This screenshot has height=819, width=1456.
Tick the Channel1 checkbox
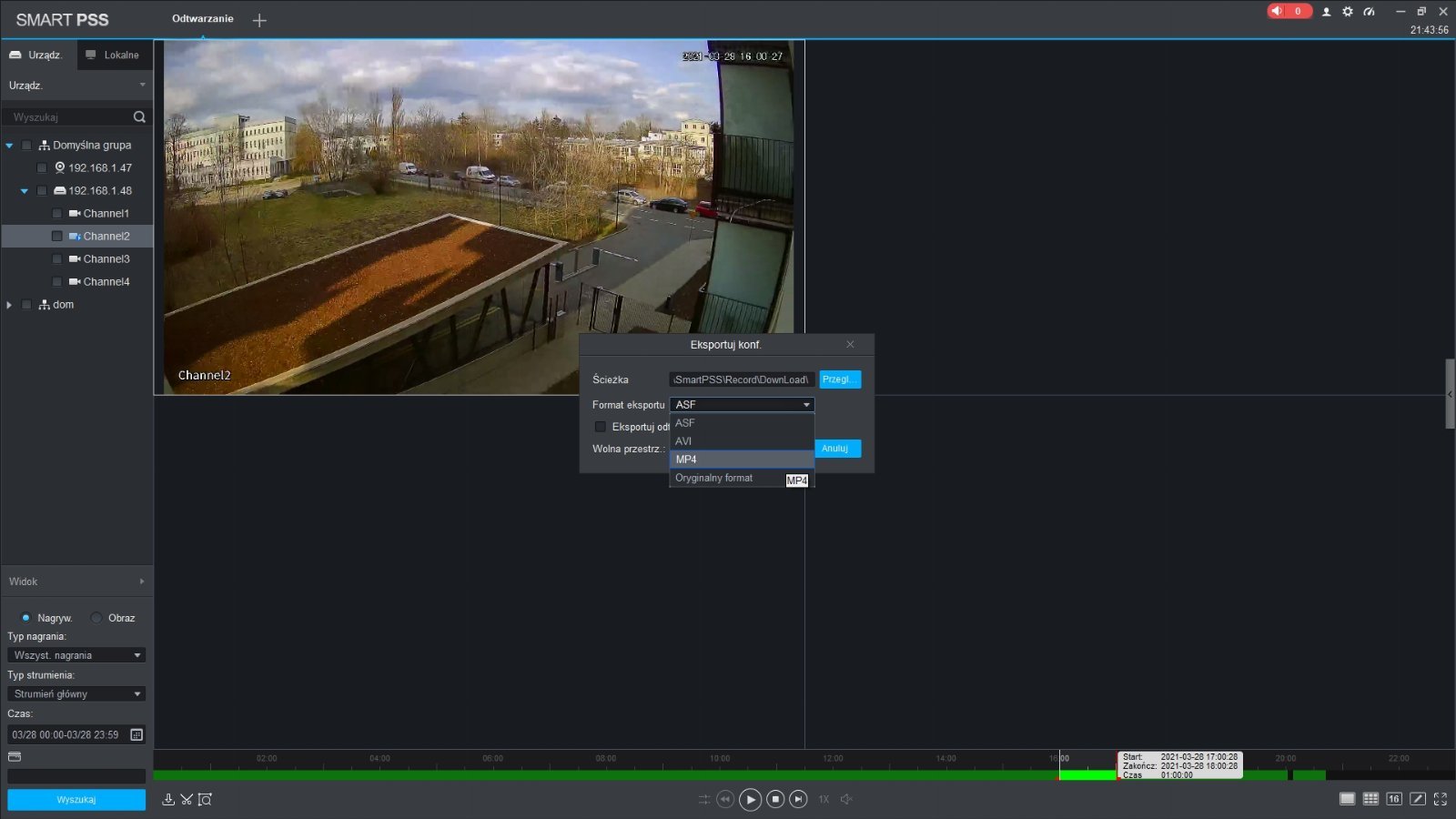[57, 213]
